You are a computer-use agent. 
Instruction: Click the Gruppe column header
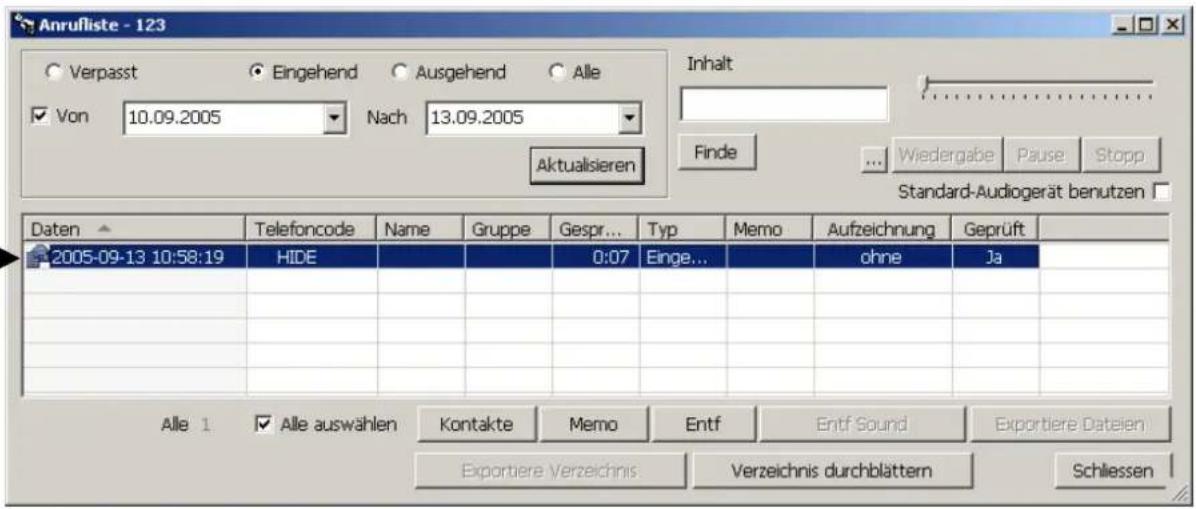[507, 228]
